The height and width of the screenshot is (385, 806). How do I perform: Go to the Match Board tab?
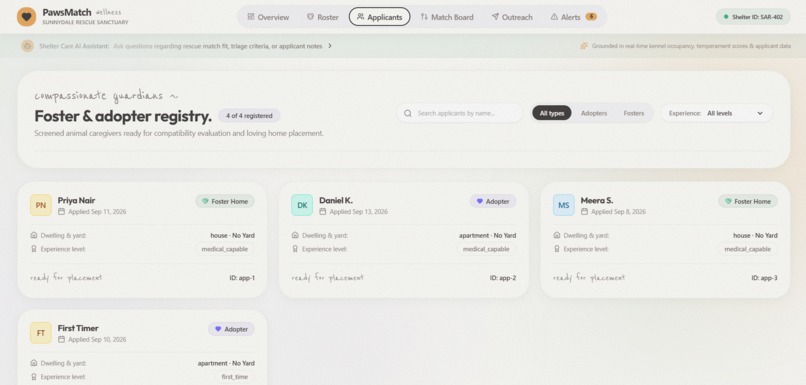[447, 17]
